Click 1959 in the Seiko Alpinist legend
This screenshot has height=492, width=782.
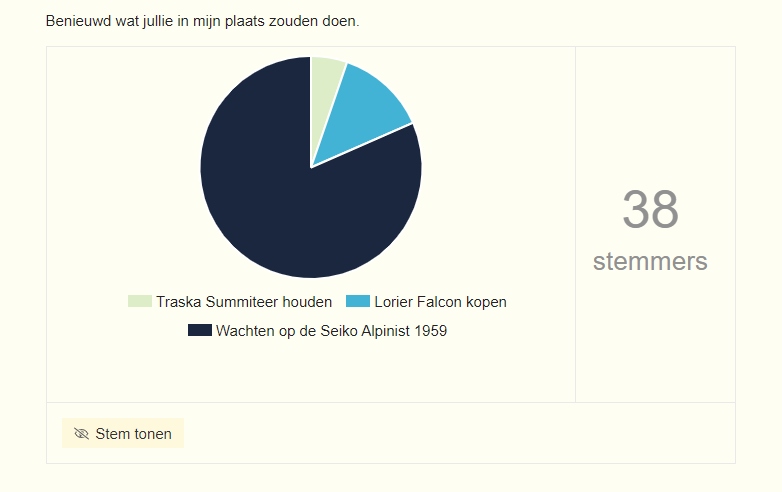(430, 331)
